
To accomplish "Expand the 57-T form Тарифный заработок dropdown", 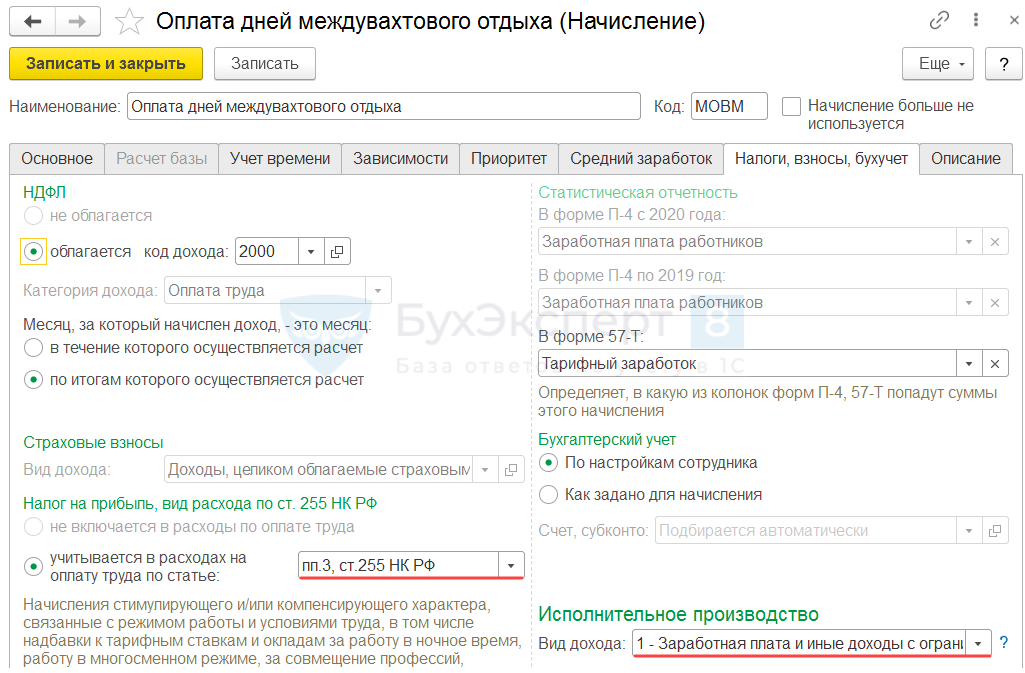I will click(x=968, y=363).
